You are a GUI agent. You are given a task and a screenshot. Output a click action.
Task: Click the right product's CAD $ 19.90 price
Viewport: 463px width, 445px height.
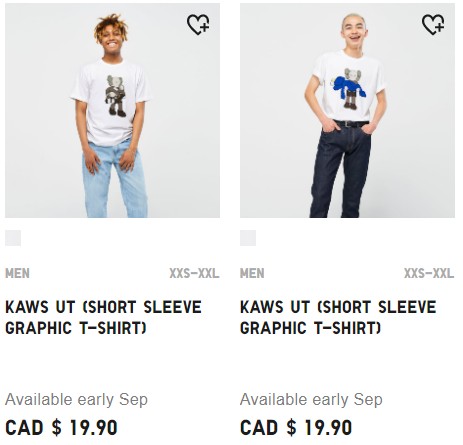296,428
